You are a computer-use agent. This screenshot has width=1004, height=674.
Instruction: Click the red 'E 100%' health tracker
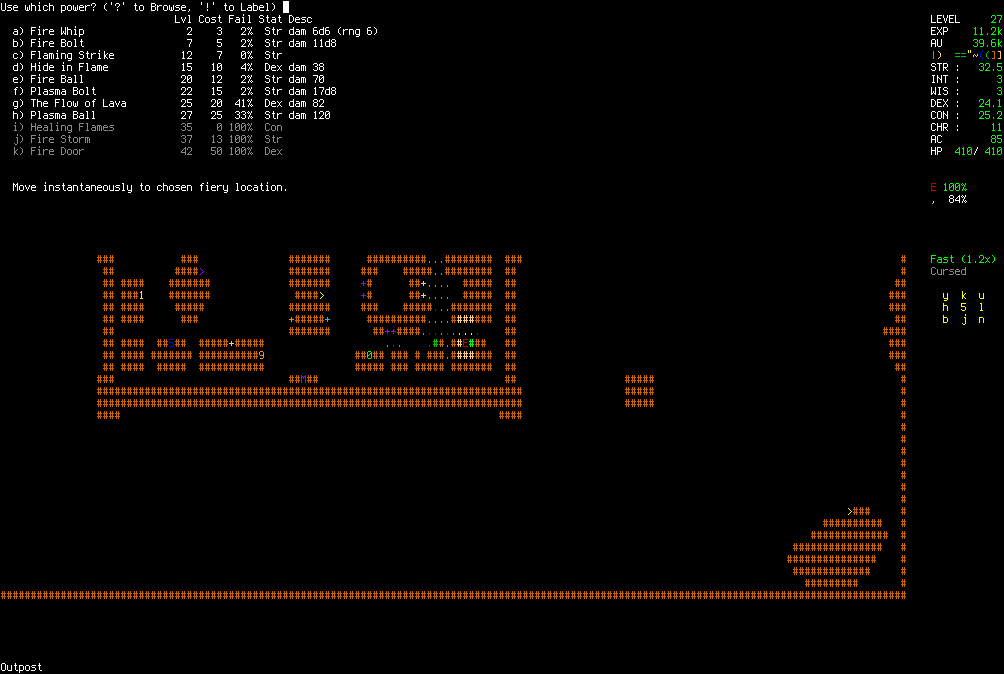point(948,188)
